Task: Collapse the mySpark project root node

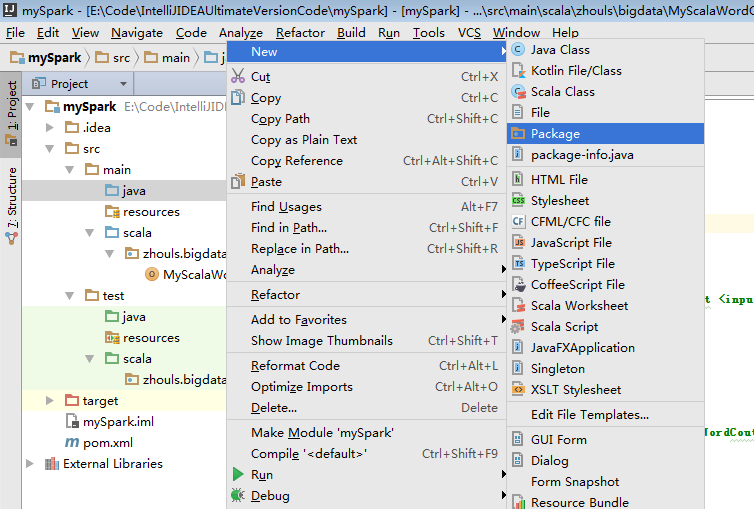Action: 30,107
